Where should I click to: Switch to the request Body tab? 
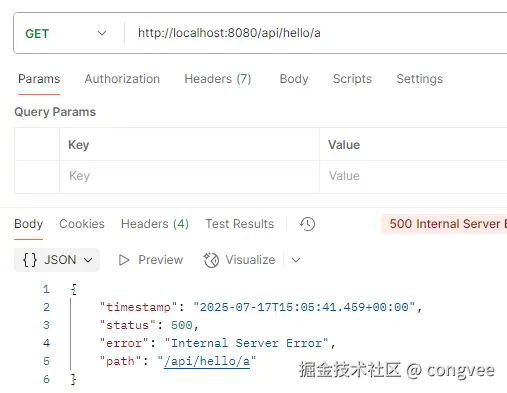[294, 79]
